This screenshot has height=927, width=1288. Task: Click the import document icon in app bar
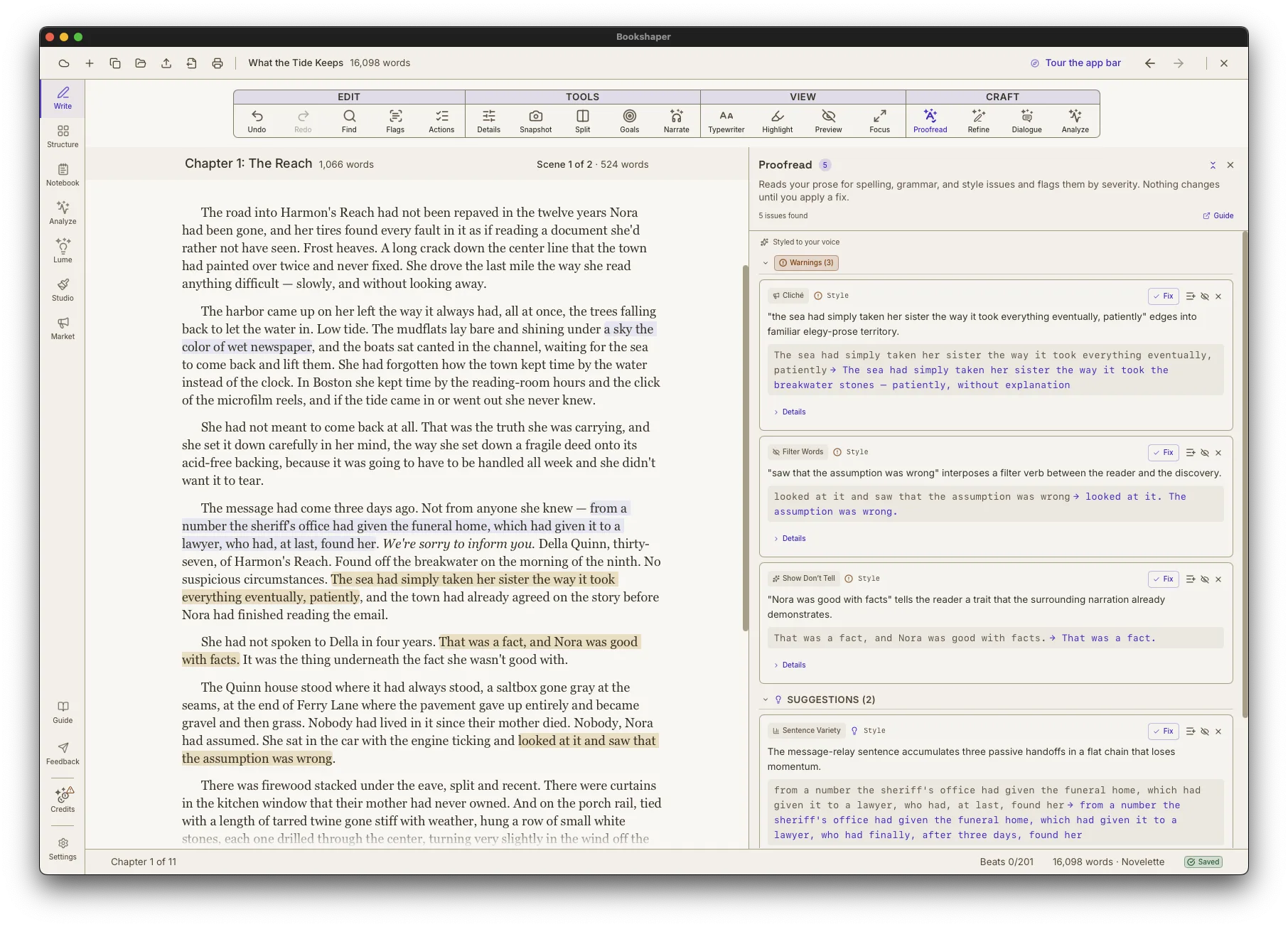point(192,63)
